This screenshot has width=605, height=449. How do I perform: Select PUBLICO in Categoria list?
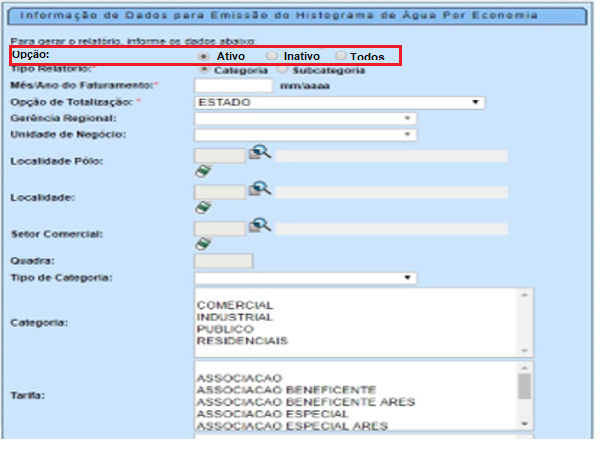(225, 329)
